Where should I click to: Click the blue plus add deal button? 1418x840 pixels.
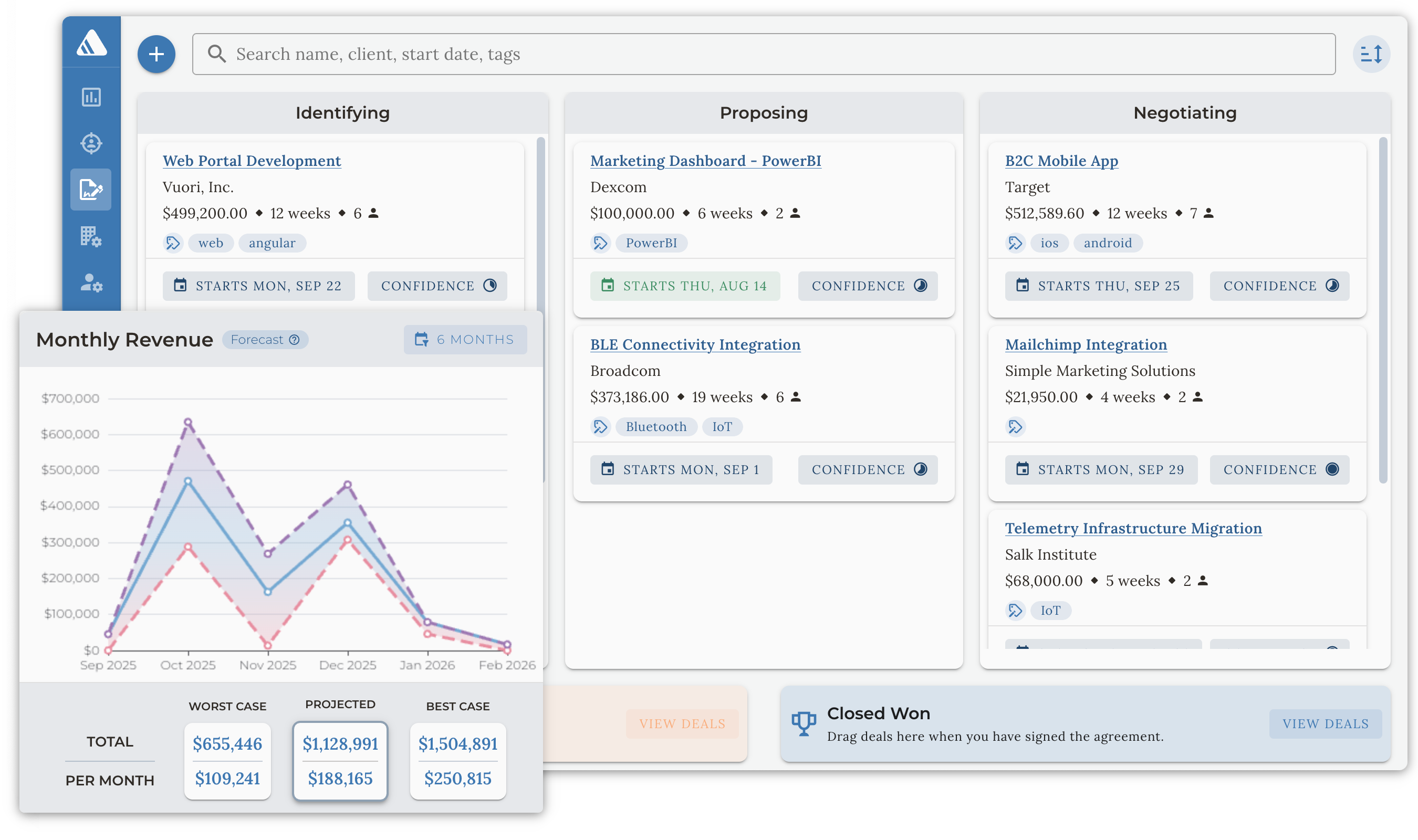pos(156,55)
